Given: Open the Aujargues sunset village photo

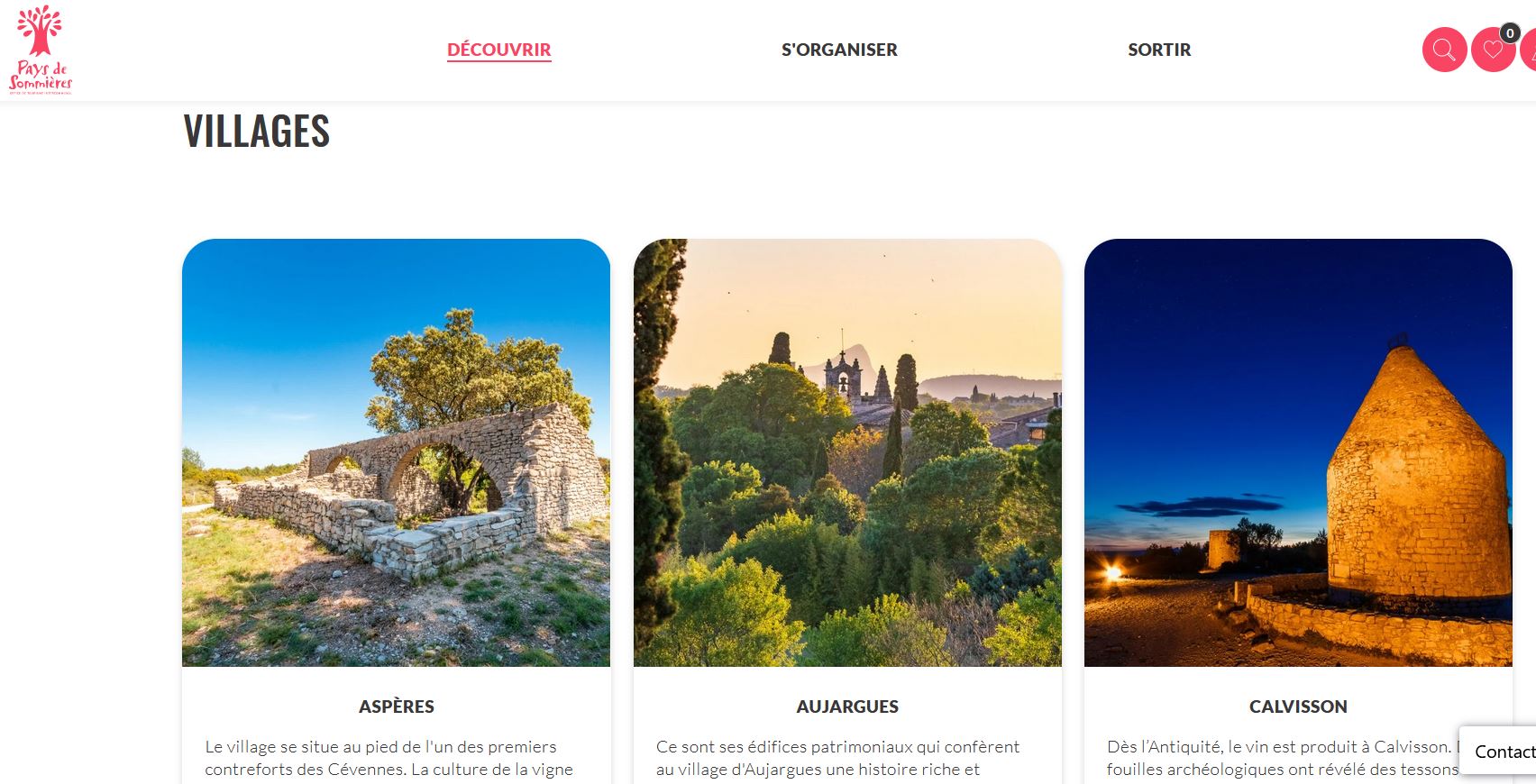Looking at the screenshot, I should (847, 452).
